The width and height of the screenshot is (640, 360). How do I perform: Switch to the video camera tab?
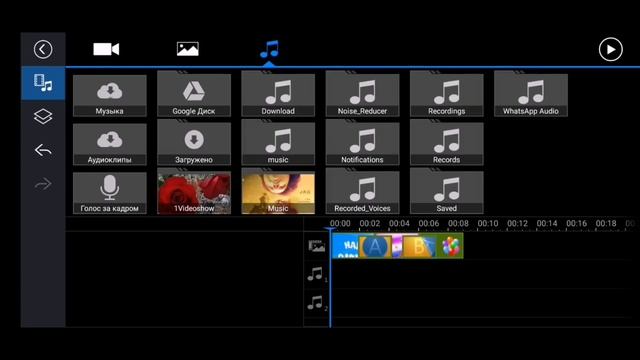click(106, 49)
